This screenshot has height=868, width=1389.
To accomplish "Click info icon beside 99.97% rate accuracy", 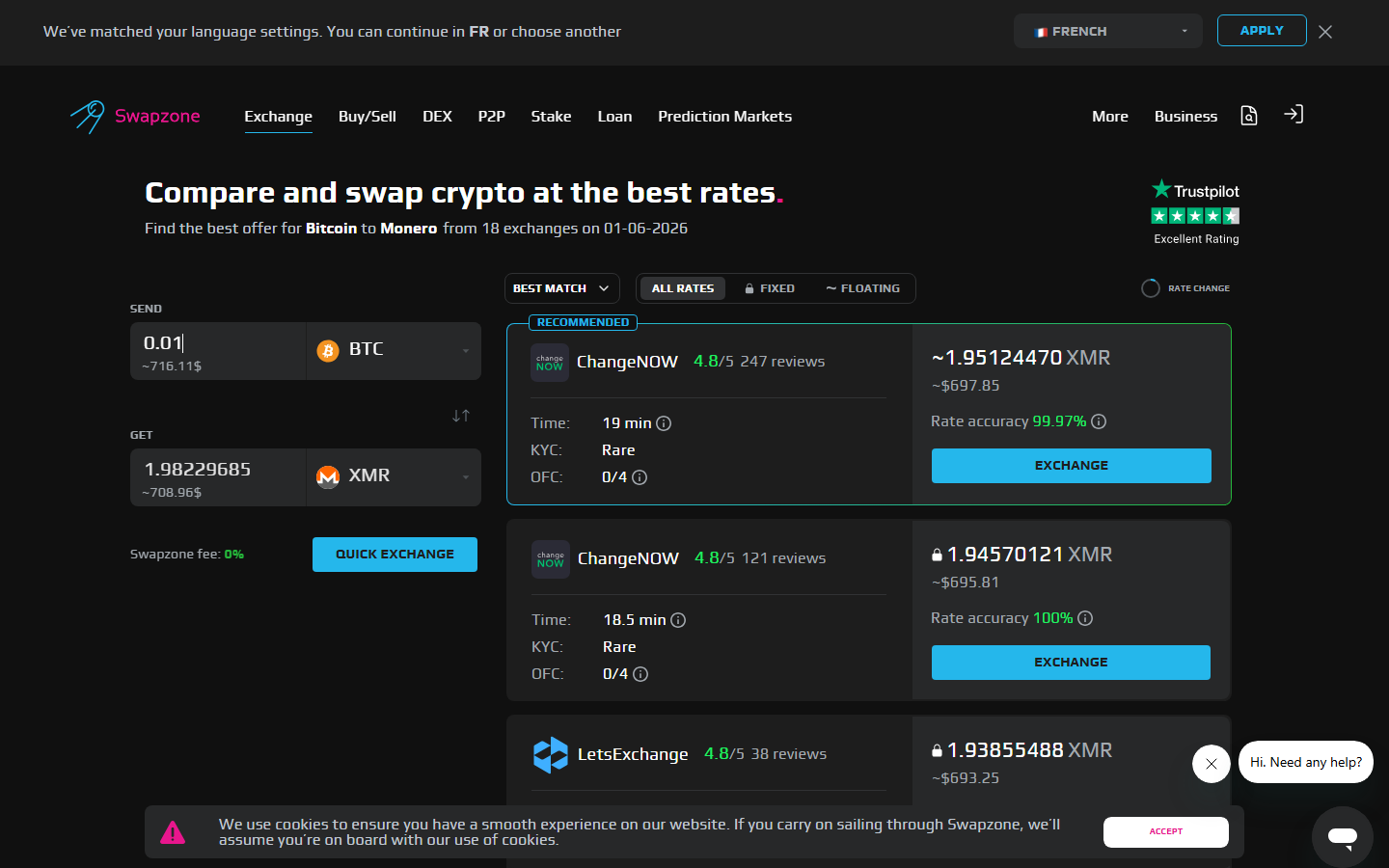I will [1099, 421].
